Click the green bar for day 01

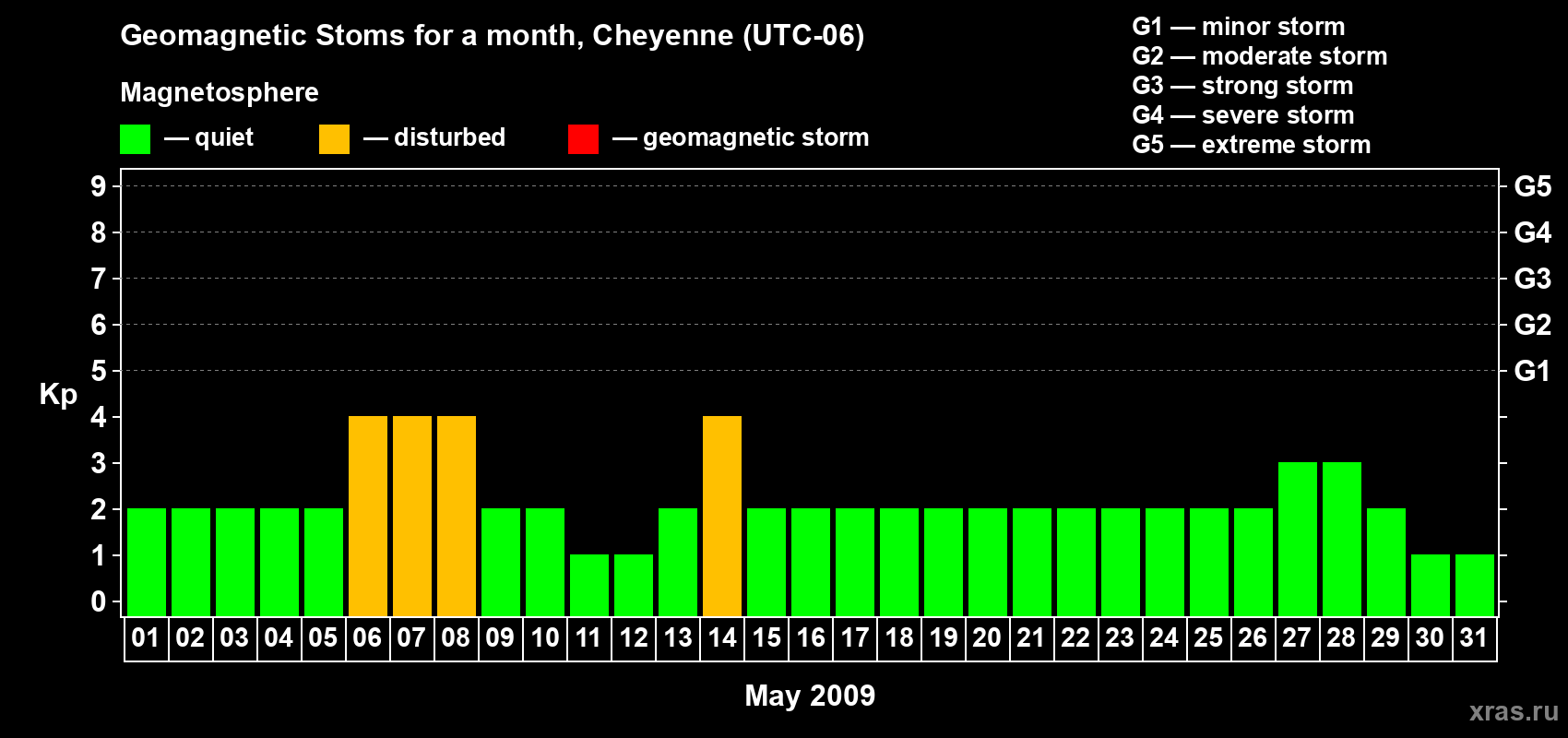click(147, 563)
